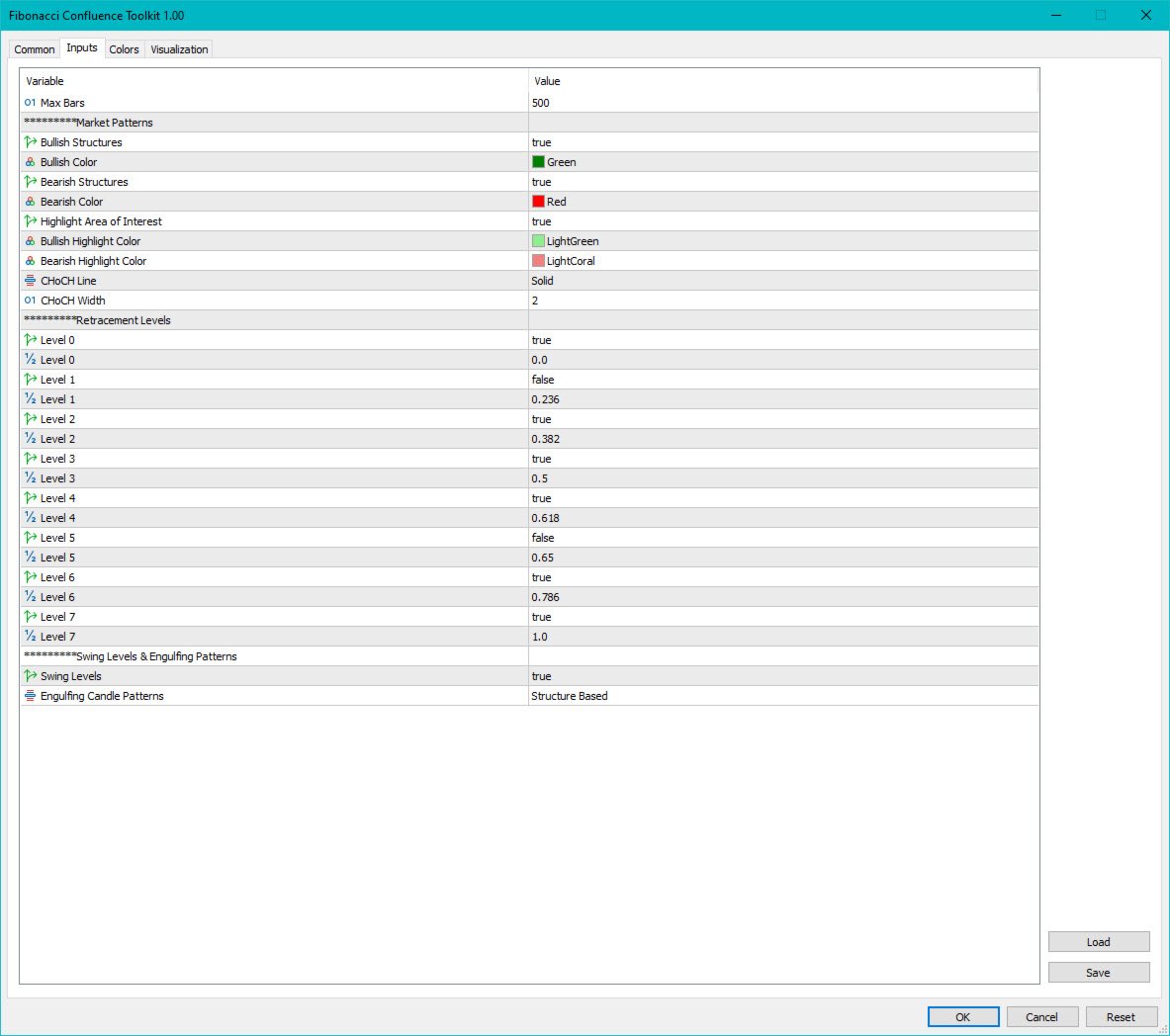Save the current input settings
Viewport: 1170px width, 1036px height.
(1098, 972)
